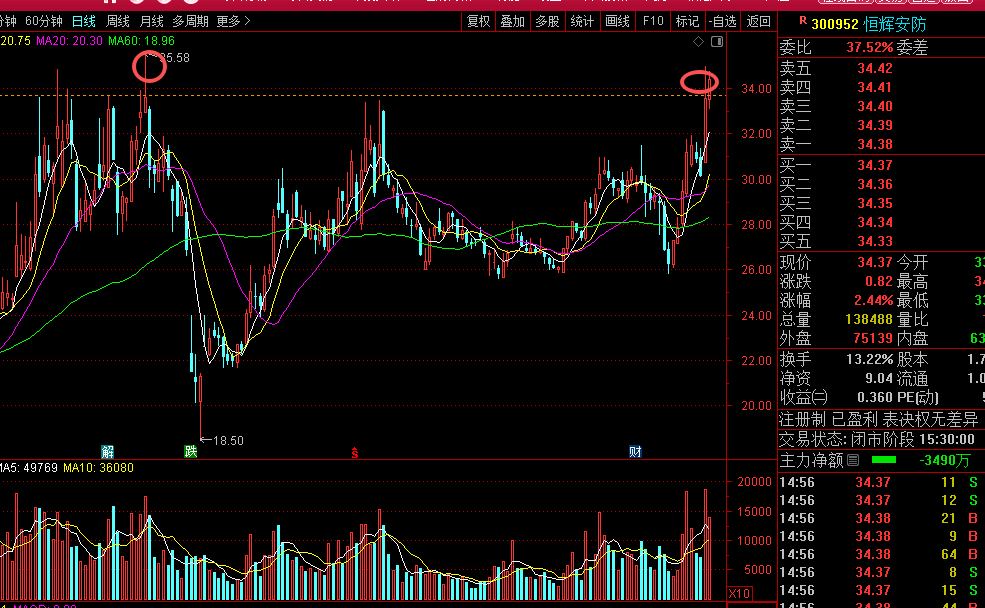Open the 统计 statistics tool
This screenshot has width=985, height=608.
coord(582,21)
